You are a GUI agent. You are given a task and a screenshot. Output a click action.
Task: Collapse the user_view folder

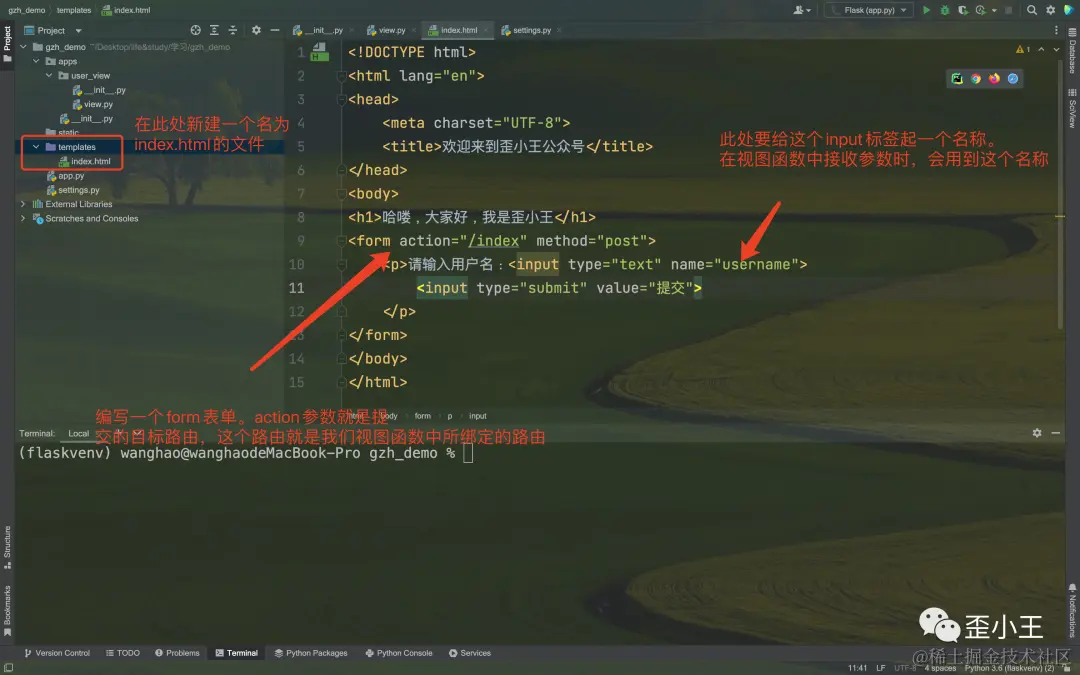(x=49, y=76)
